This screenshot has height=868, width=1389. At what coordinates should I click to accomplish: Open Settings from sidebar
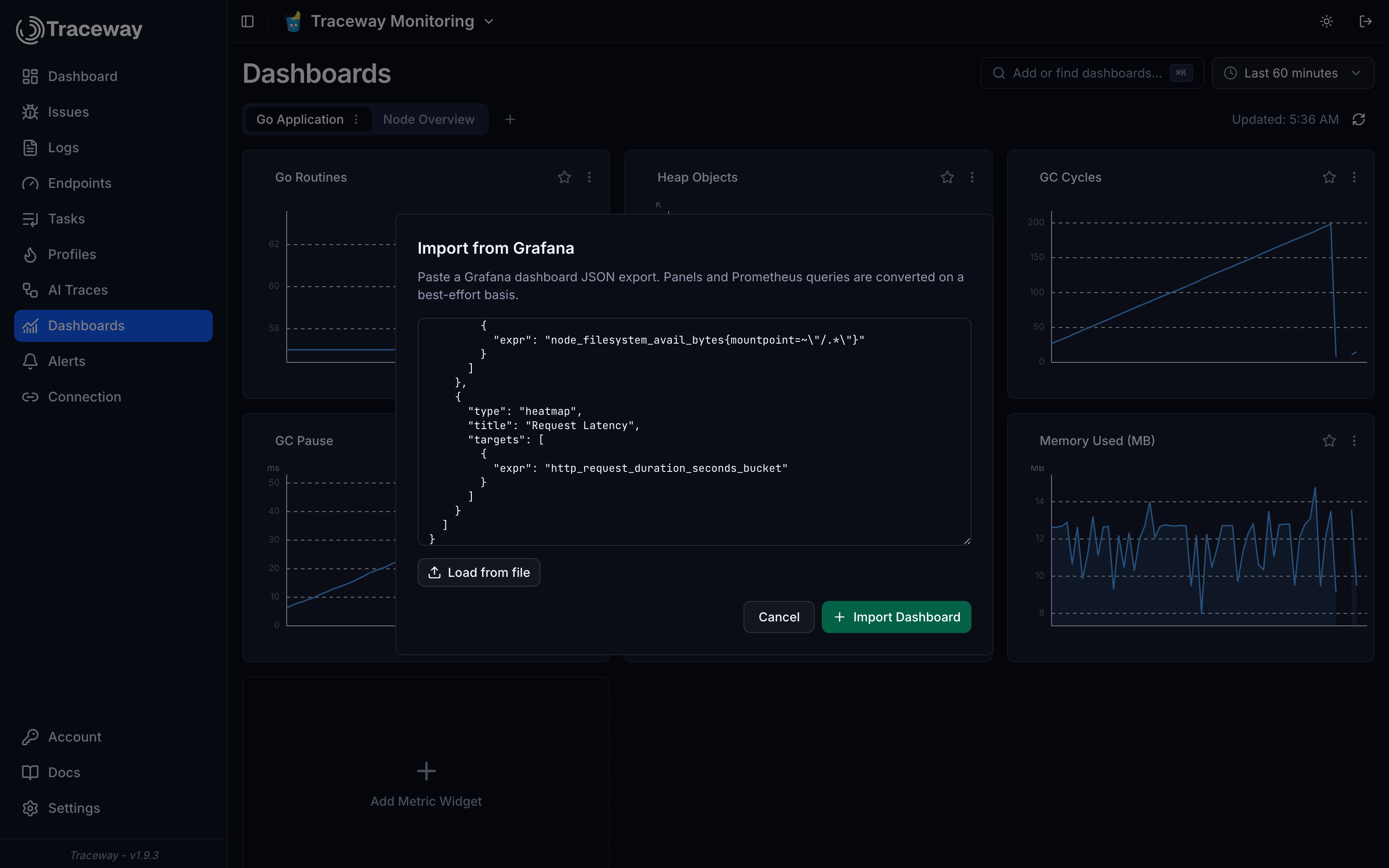click(x=114, y=808)
